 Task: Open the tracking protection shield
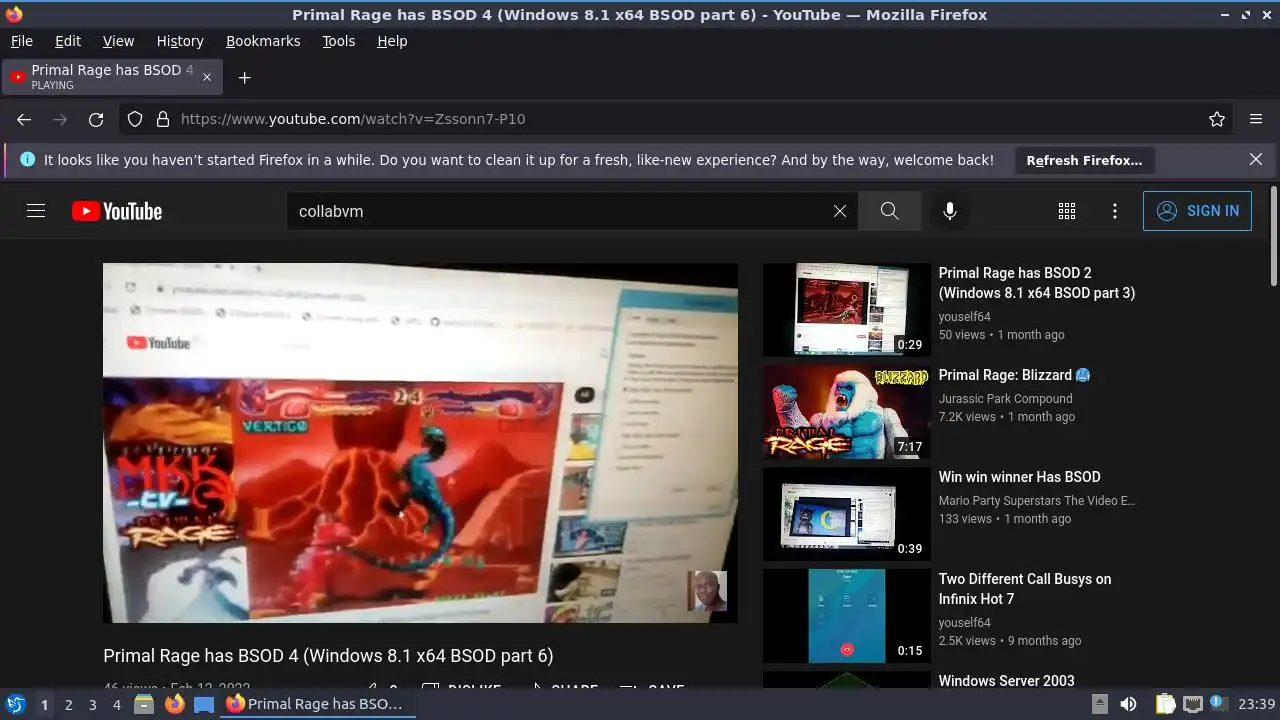pos(135,119)
